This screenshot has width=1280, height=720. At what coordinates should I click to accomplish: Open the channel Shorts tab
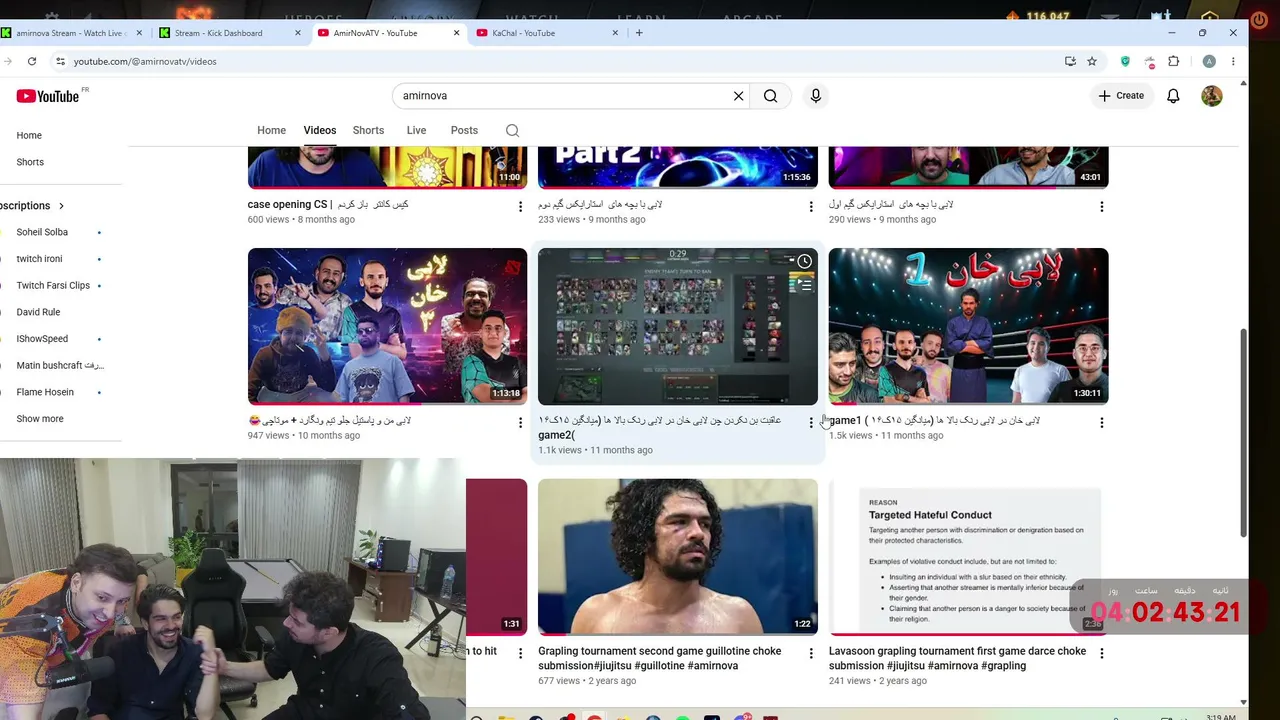[368, 130]
